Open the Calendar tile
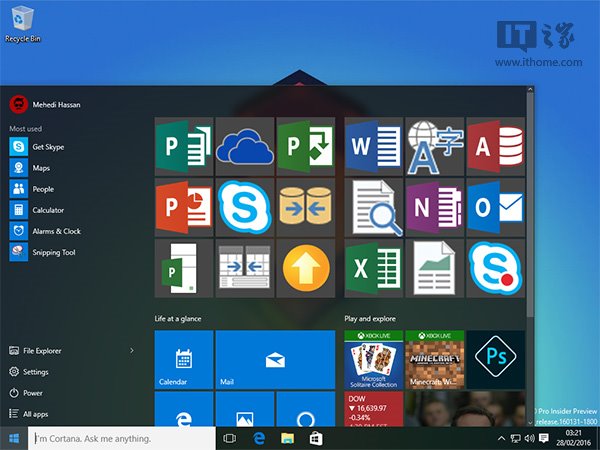600x450 pixels. pyautogui.click(x=184, y=360)
